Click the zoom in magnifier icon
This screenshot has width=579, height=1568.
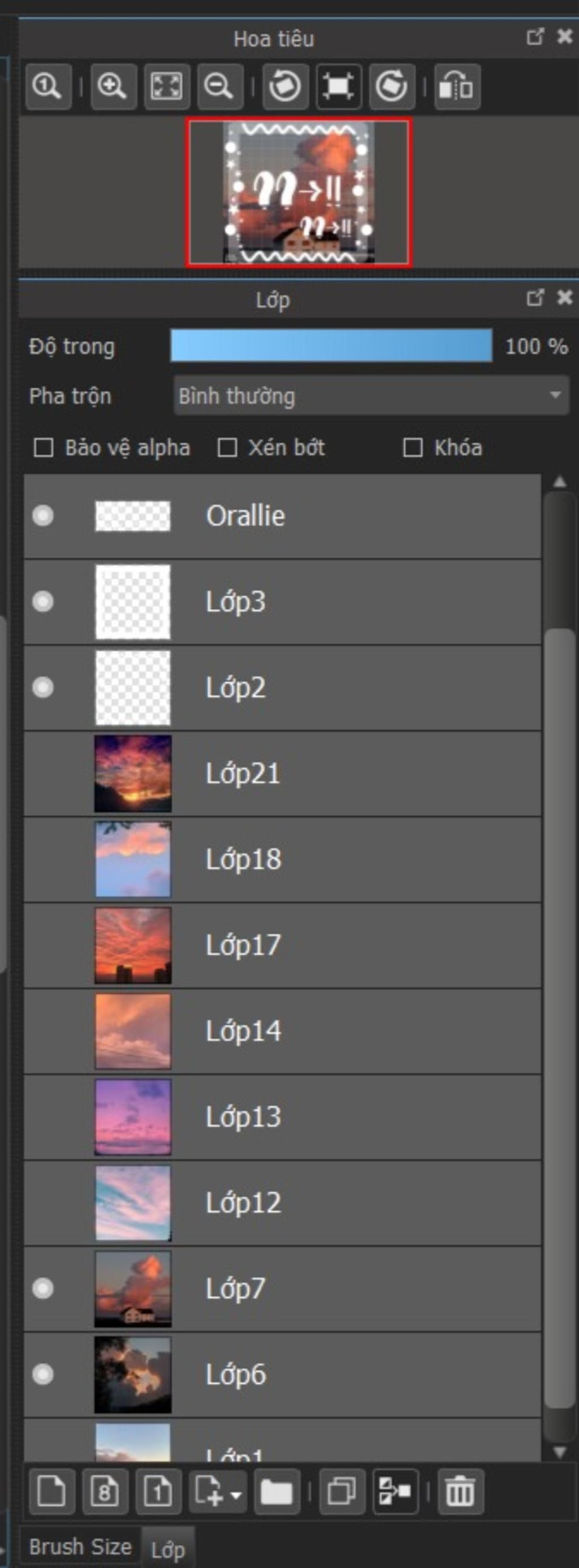[x=113, y=86]
